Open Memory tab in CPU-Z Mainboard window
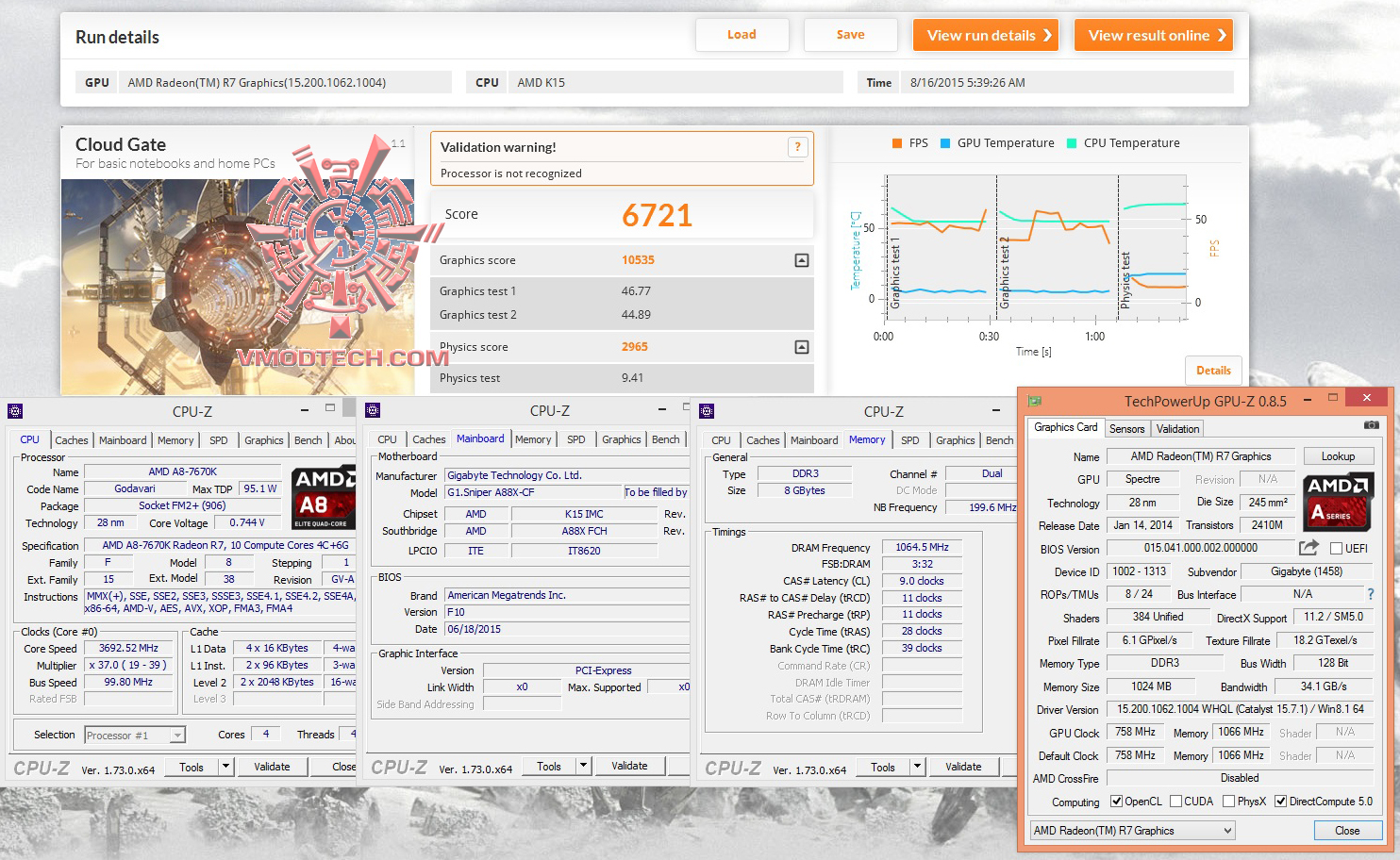Screen dimensions: 1400x860 [533, 440]
